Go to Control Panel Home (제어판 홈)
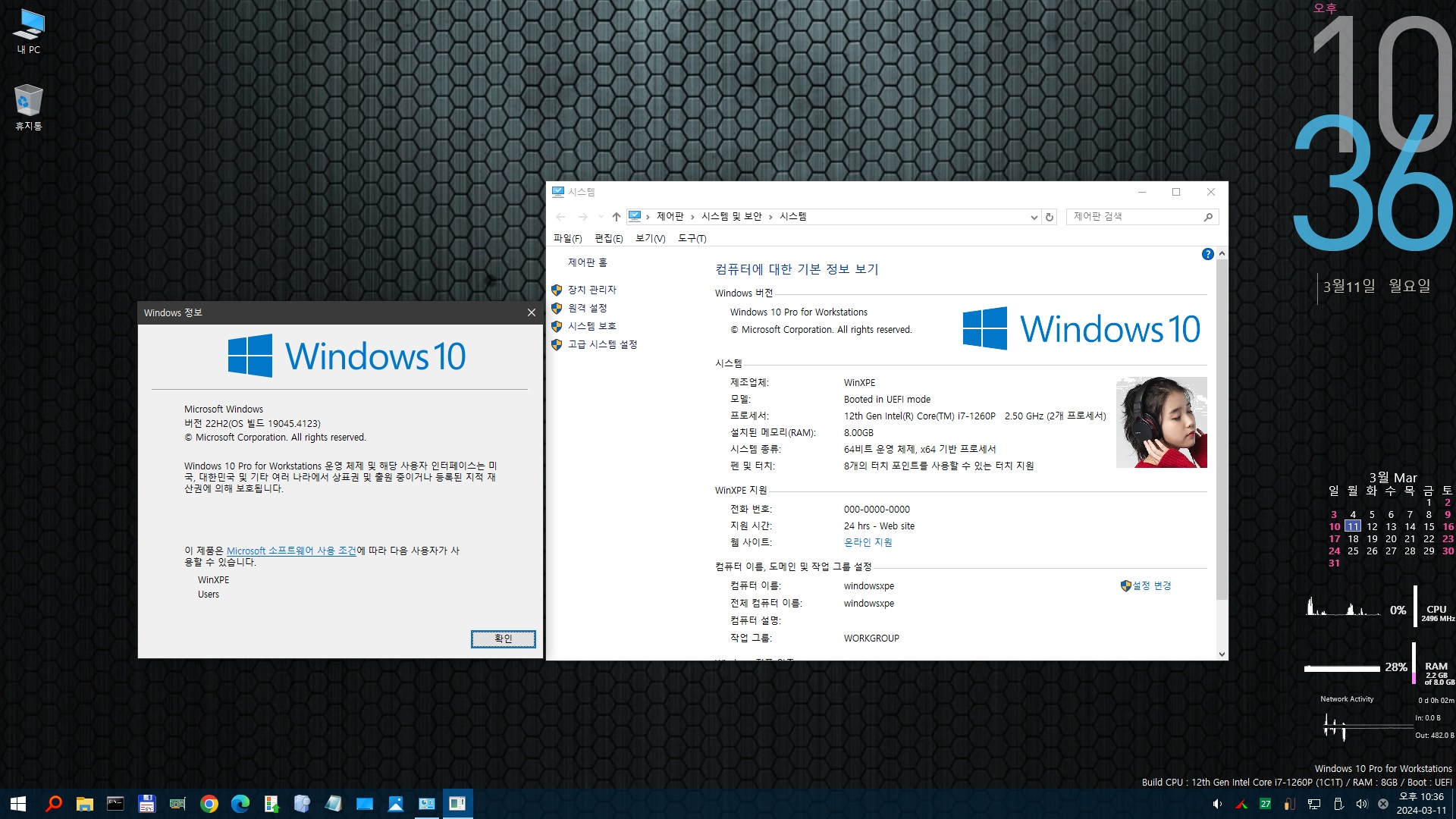 (x=588, y=262)
